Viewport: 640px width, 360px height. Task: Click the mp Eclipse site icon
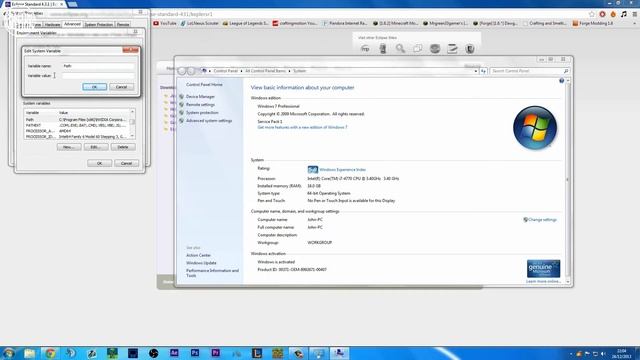click(365, 49)
